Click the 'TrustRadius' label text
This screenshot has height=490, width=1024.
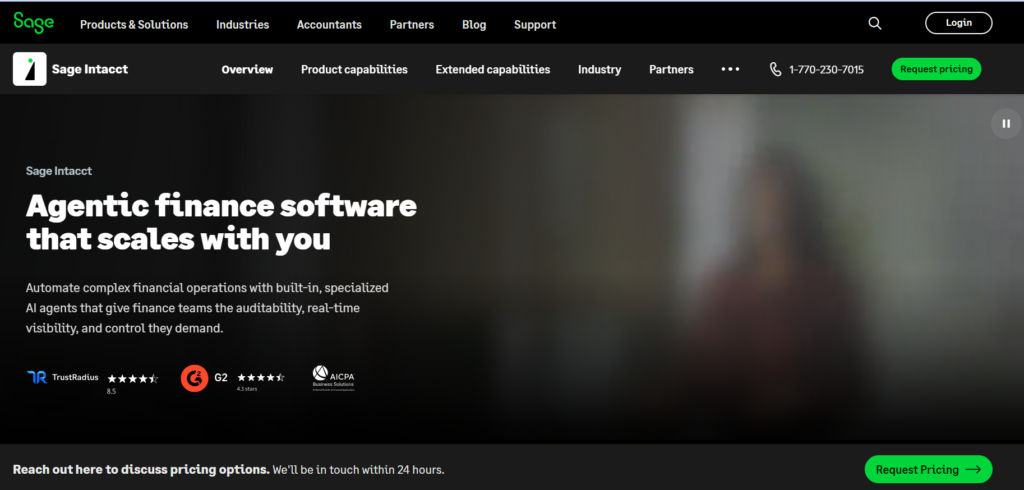click(x=75, y=377)
